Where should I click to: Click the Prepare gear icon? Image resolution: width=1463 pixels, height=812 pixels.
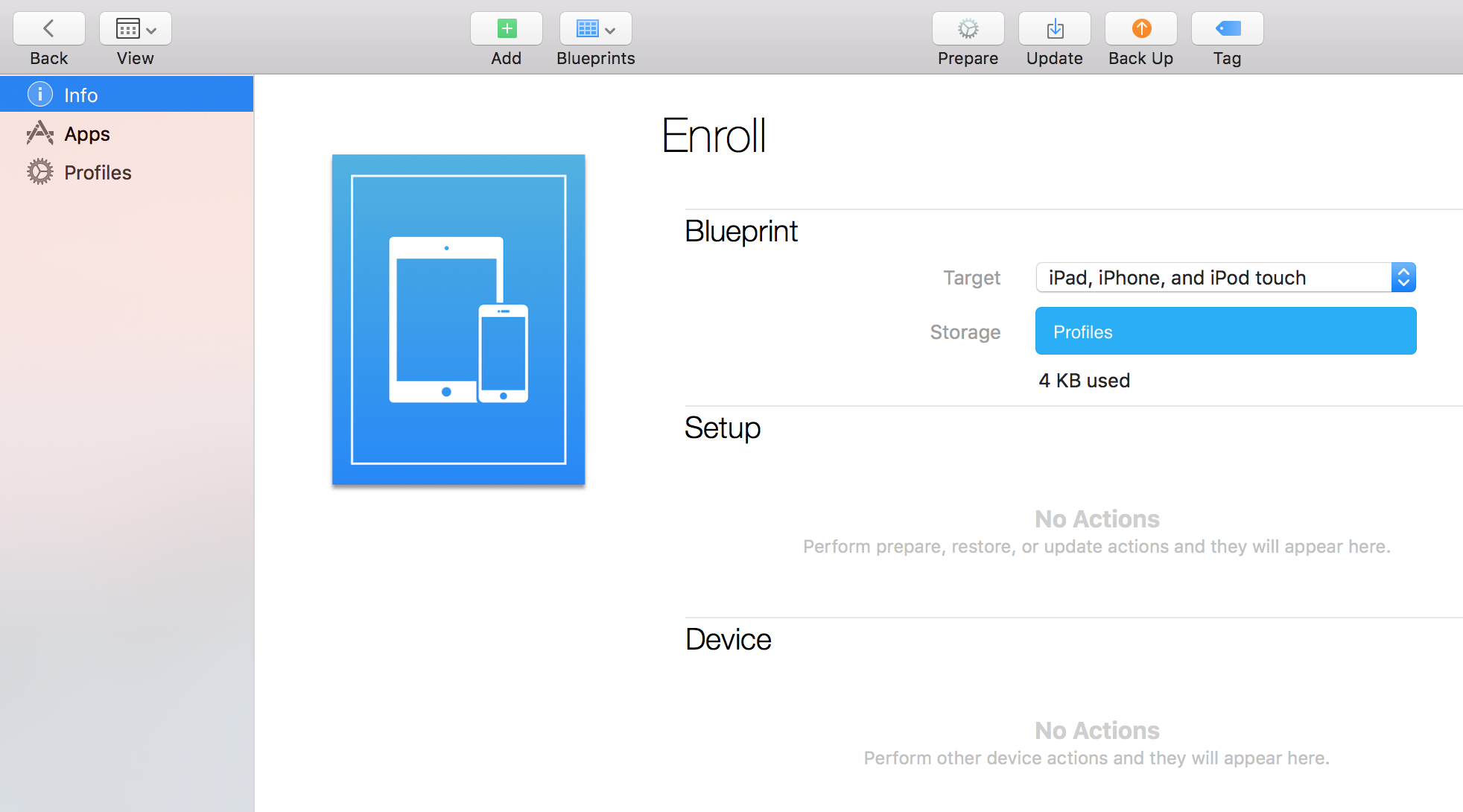[968, 29]
